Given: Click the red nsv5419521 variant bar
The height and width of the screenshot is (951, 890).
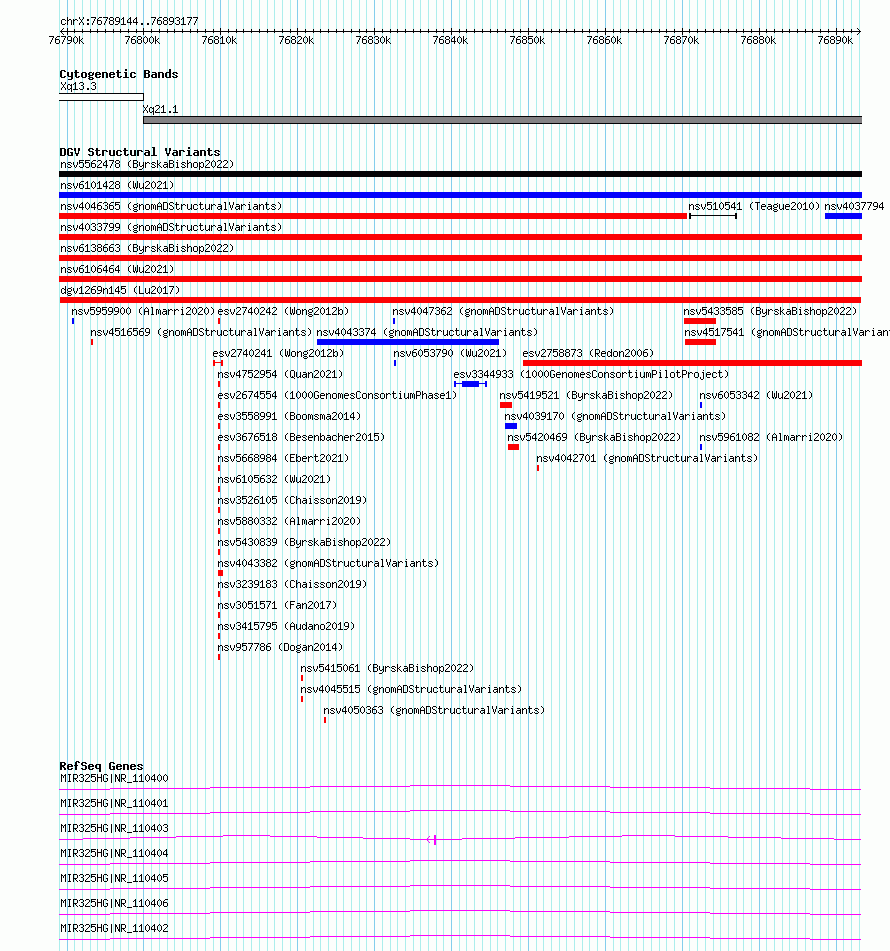Looking at the screenshot, I should (x=505, y=405).
